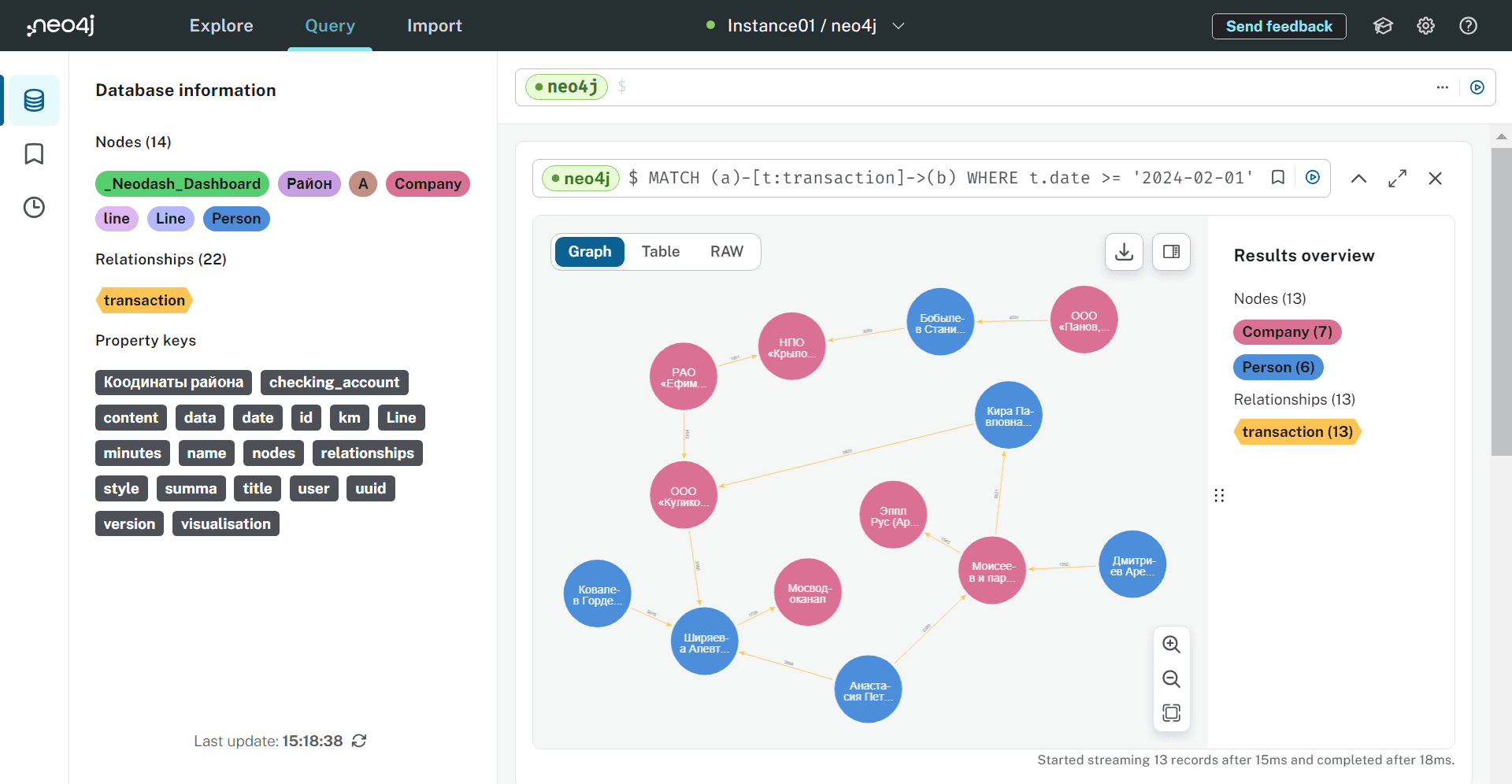
Task: Open saved Cypher bookmarks sidebar icon
Action: point(34,153)
